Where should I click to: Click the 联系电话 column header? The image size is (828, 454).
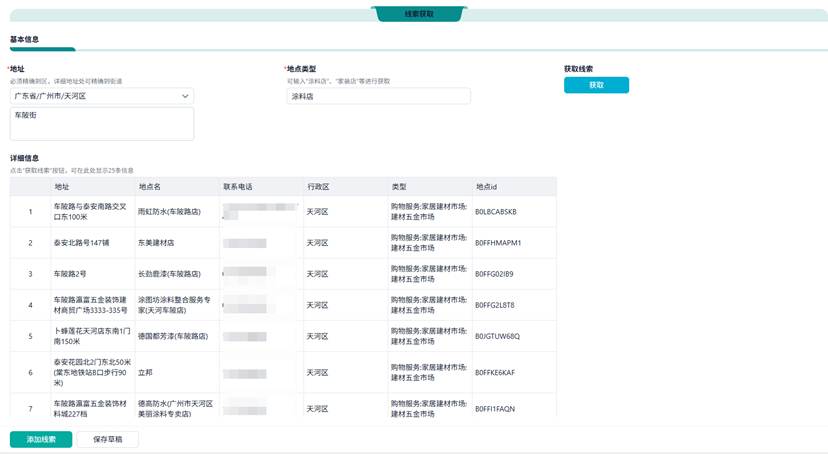(238, 187)
